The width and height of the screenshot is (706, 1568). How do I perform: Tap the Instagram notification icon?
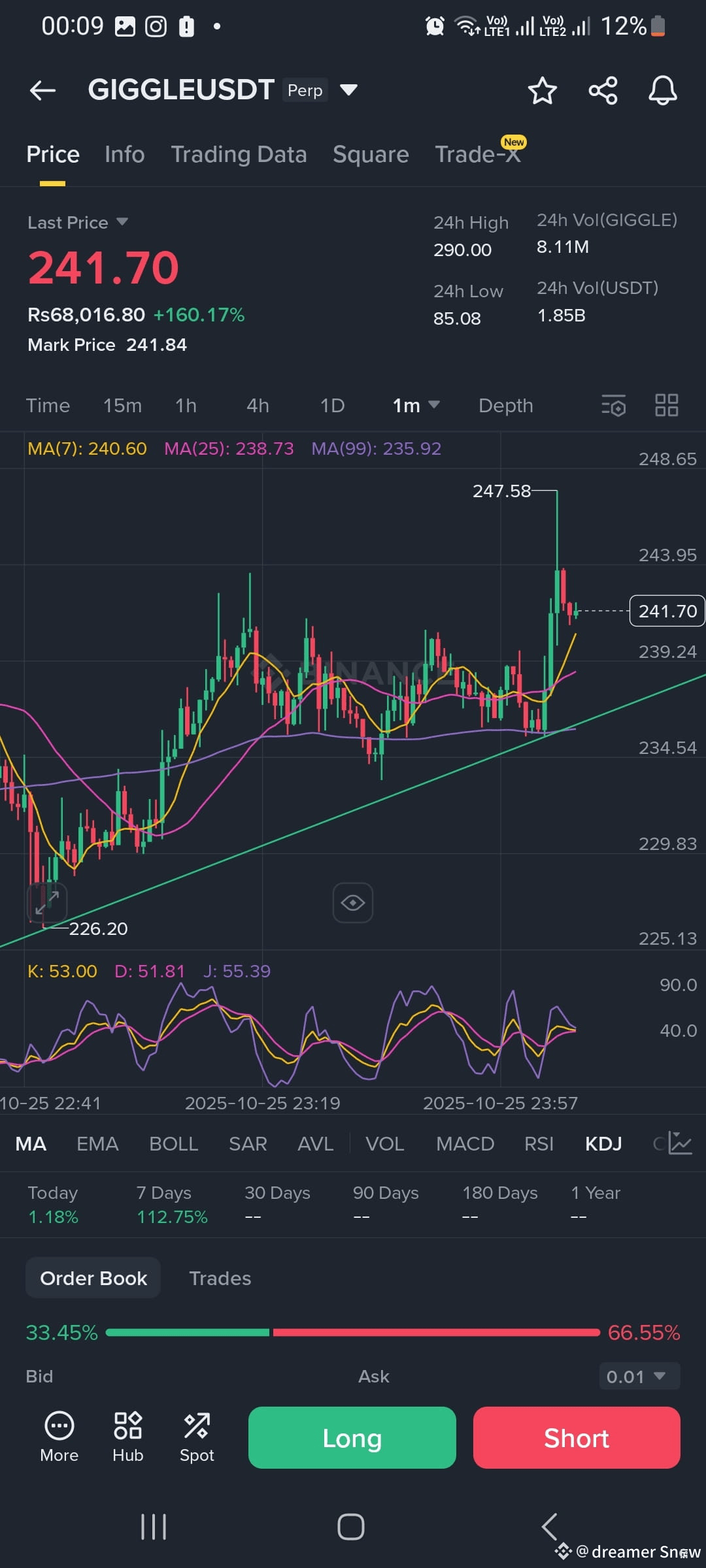tap(156, 27)
